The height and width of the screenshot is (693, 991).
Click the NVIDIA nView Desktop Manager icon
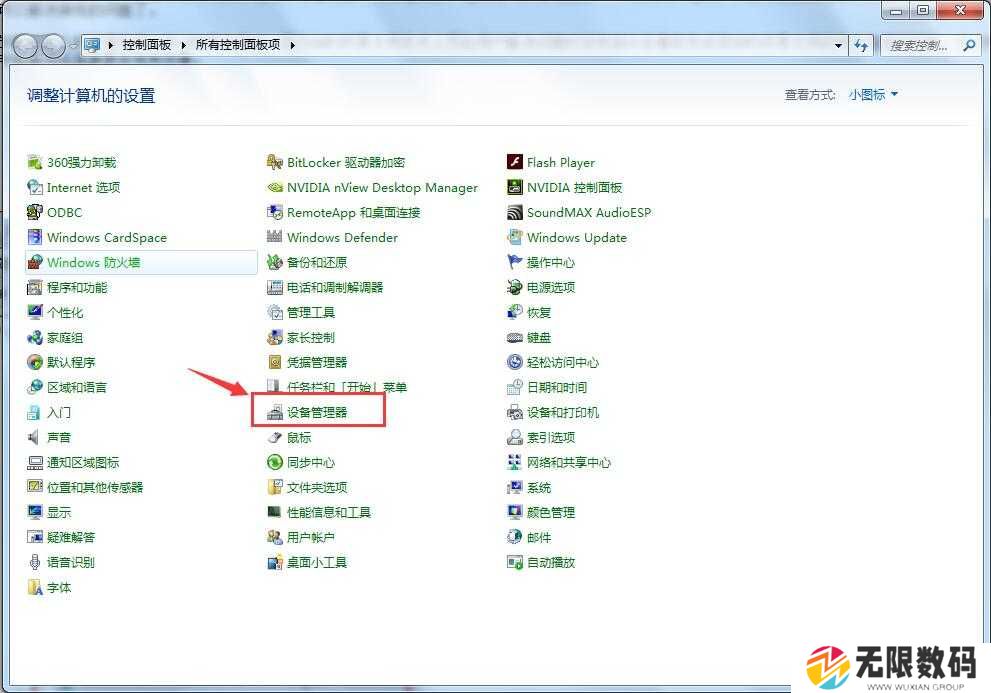click(274, 187)
